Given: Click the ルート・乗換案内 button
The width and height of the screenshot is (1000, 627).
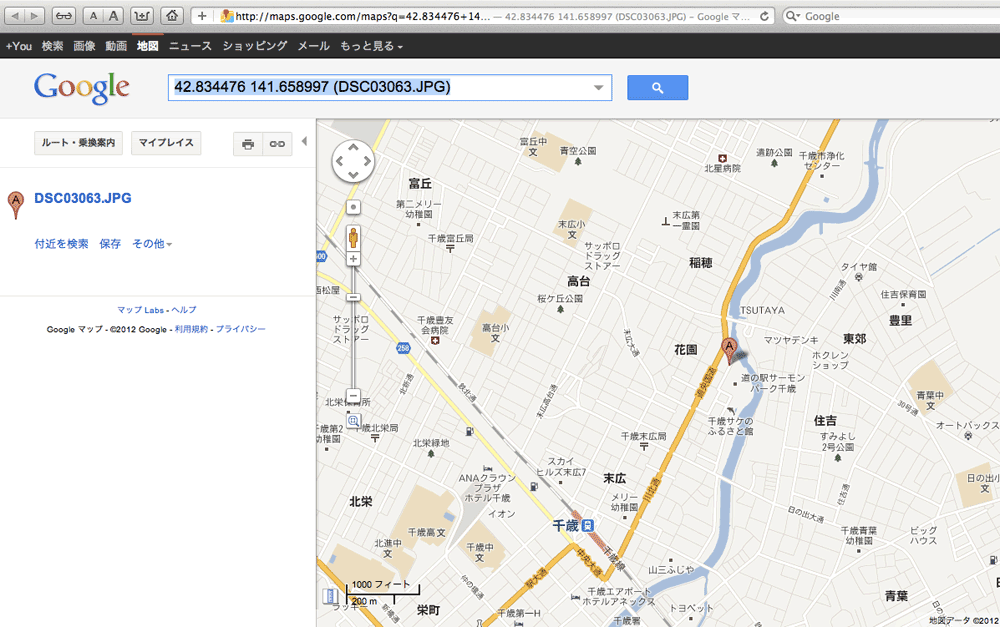Looking at the screenshot, I should tap(78, 143).
